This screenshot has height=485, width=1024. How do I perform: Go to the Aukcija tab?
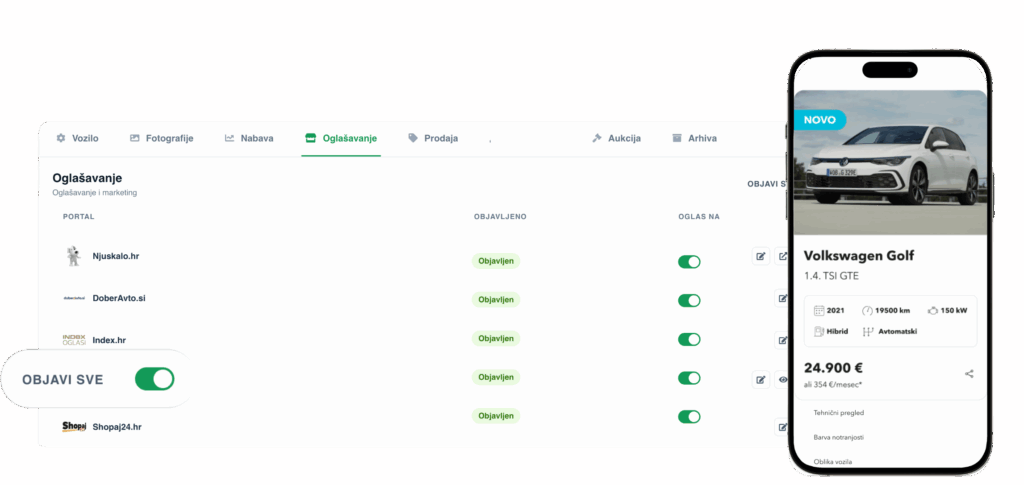(616, 138)
